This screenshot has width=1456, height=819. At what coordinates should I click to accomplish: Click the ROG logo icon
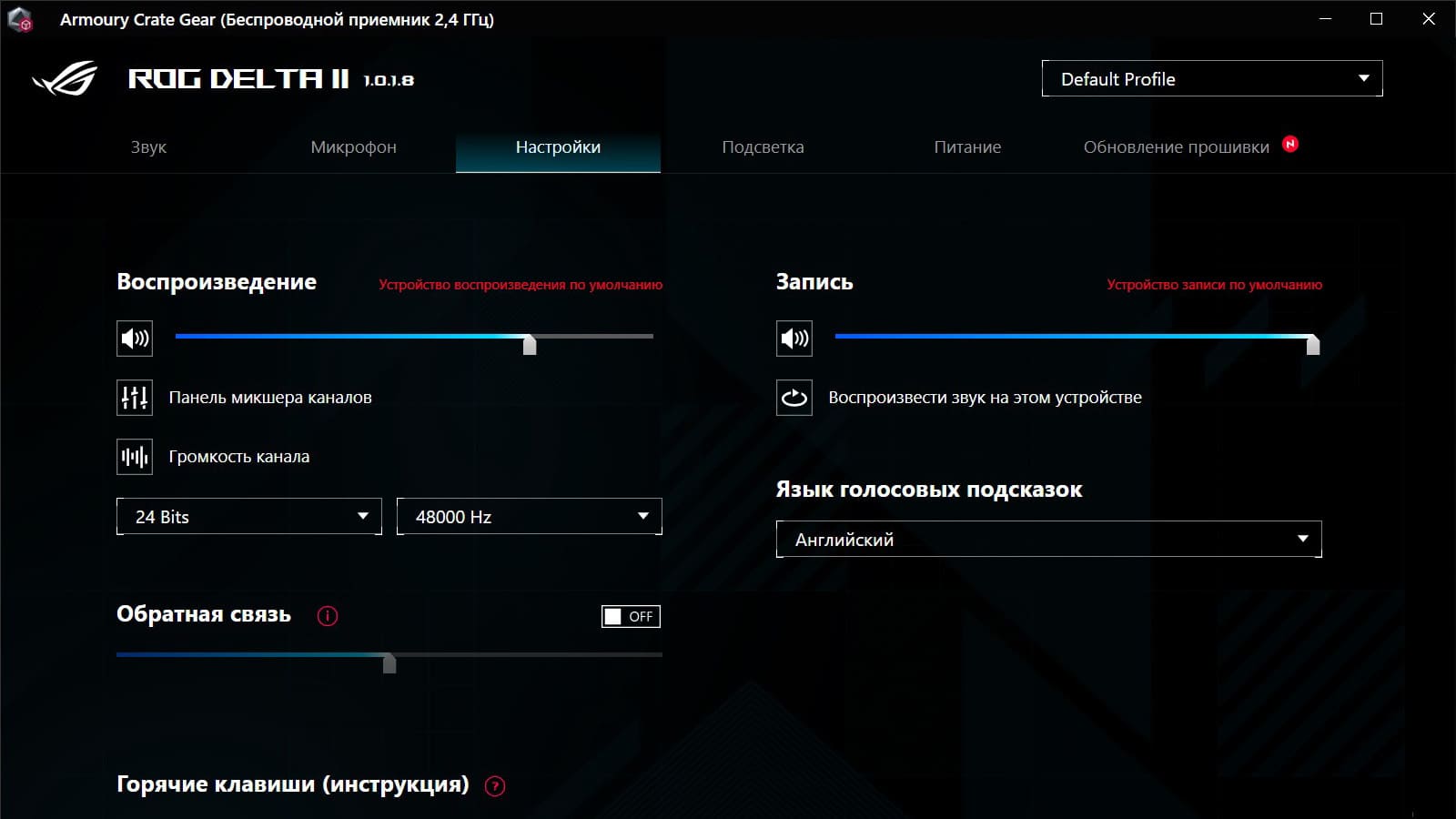pos(65,79)
